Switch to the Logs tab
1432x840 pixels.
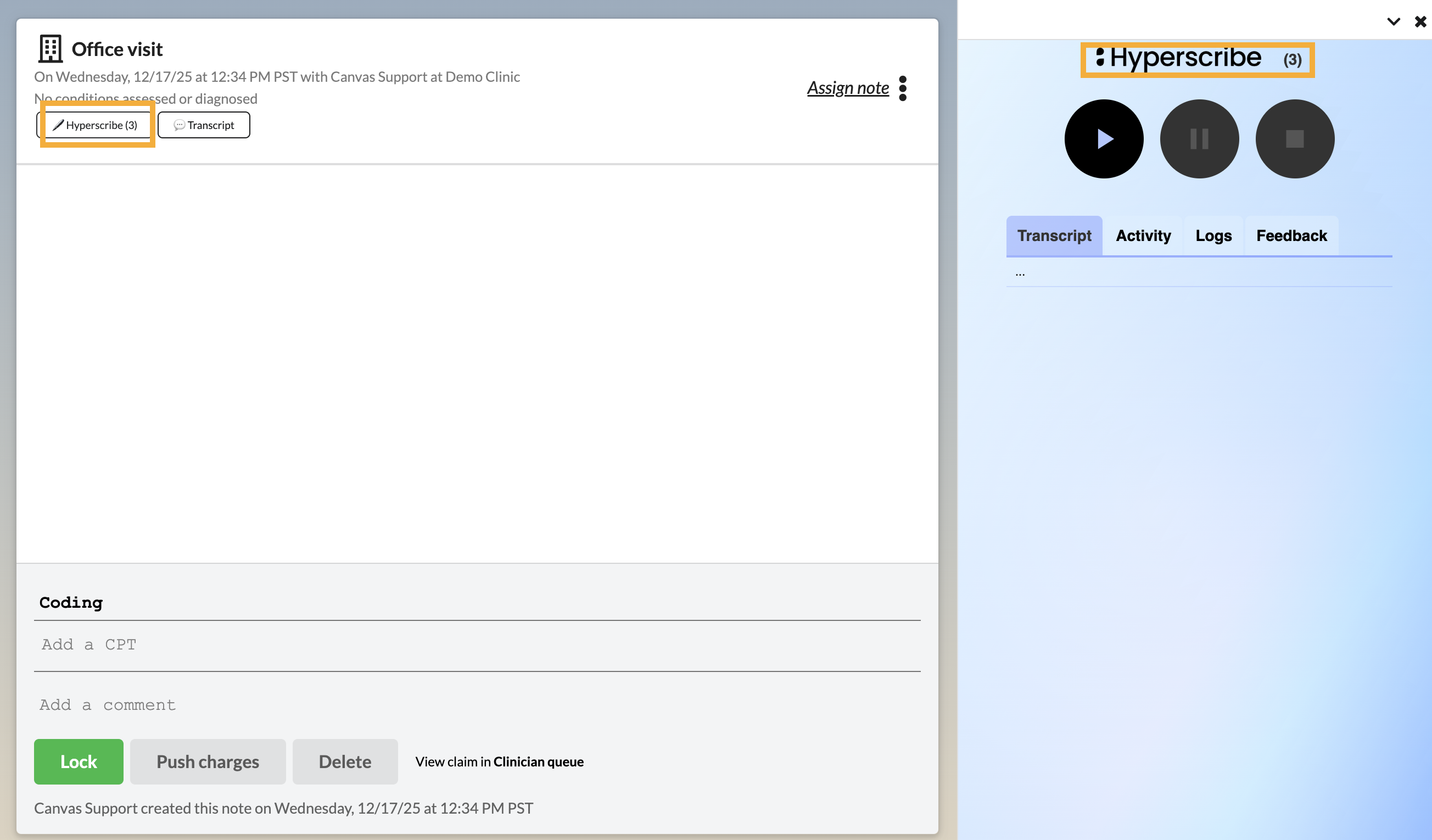(1213, 236)
